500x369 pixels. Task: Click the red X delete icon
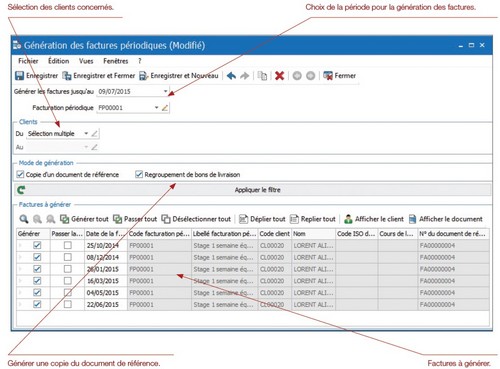pos(279,76)
